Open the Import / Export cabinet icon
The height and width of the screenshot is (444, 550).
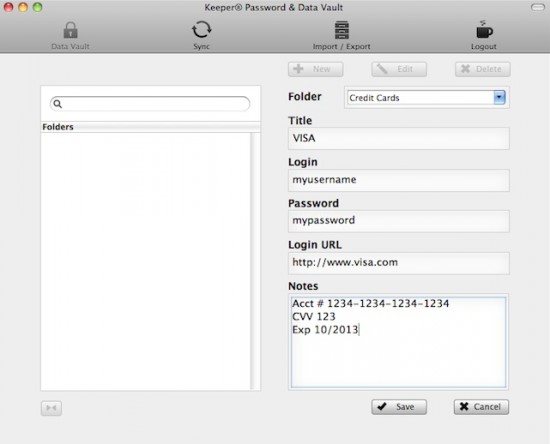341,30
